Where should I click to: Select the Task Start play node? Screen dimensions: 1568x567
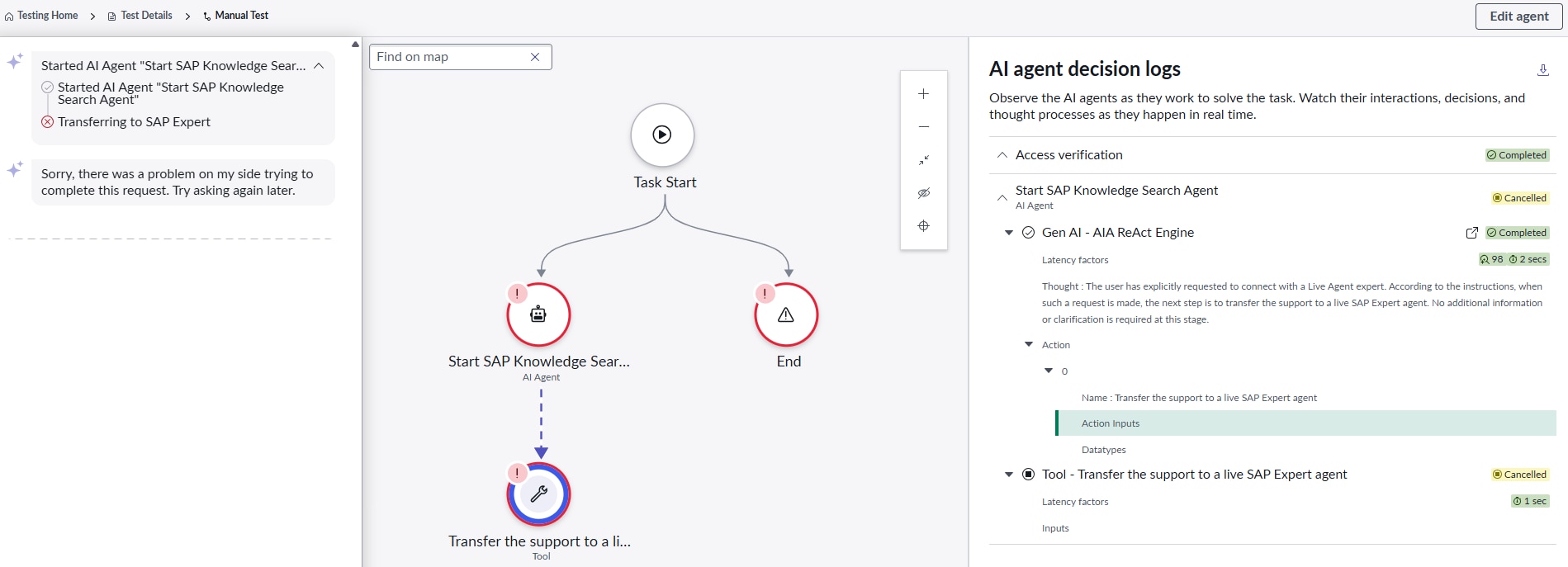pos(662,135)
